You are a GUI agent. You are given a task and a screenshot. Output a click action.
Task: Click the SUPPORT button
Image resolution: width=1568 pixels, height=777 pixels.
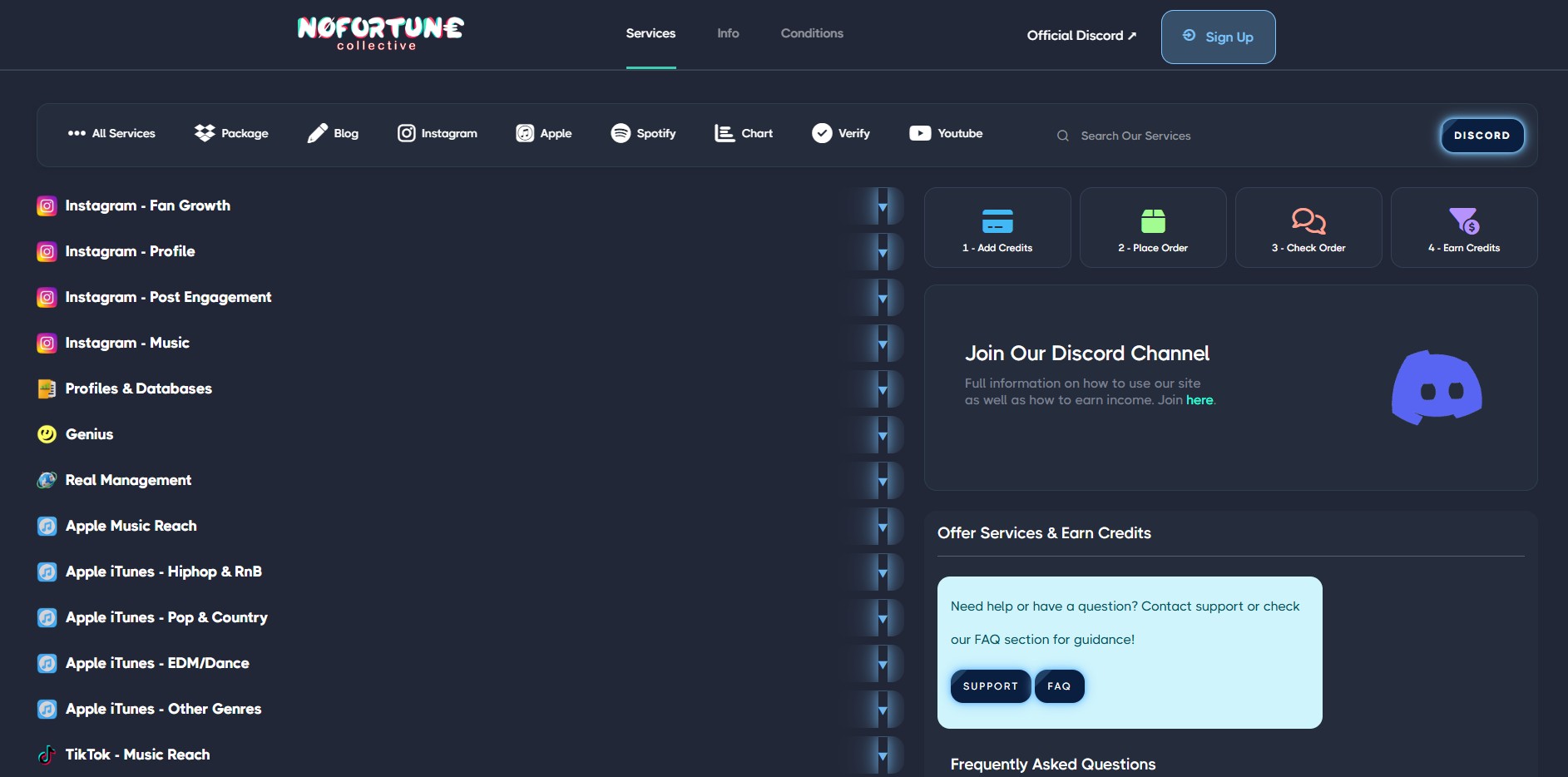tap(990, 686)
